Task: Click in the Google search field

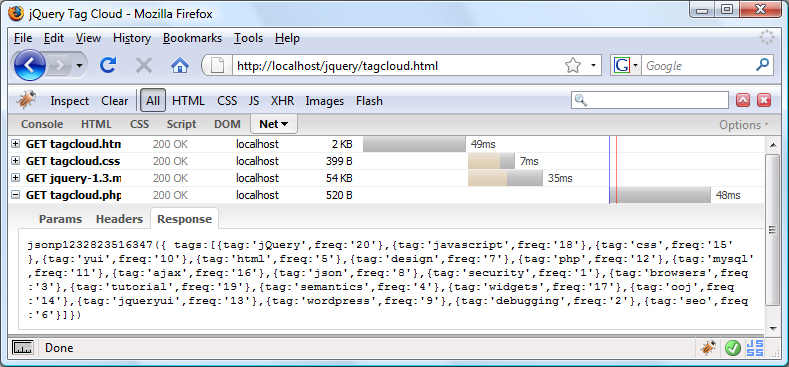Action: click(698, 65)
